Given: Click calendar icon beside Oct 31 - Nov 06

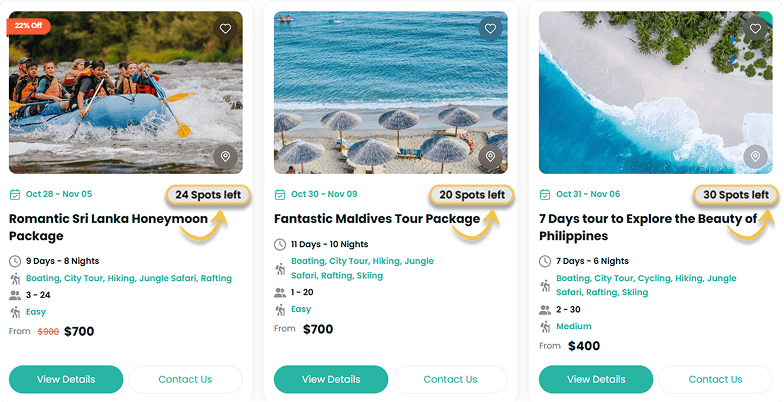Looking at the screenshot, I should (545, 194).
